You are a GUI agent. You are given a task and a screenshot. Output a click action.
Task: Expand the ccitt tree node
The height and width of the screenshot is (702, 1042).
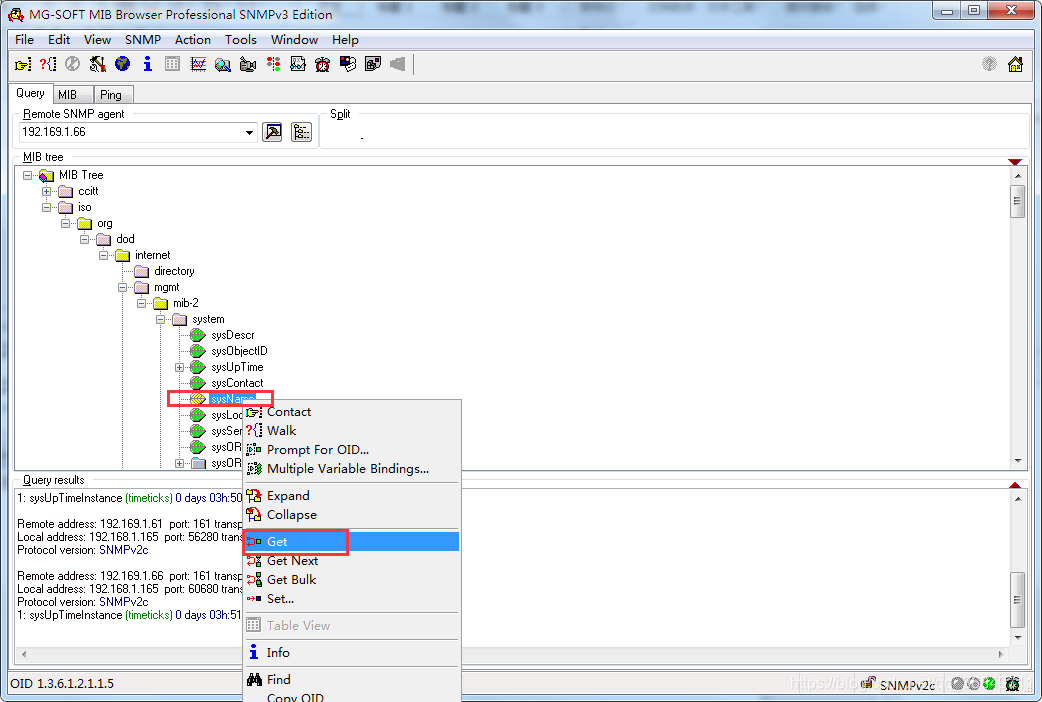[x=47, y=191]
